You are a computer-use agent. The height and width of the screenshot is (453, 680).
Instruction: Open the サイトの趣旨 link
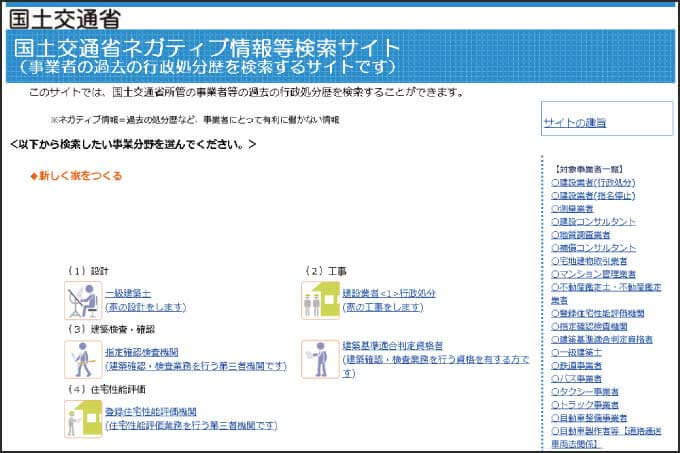575,123
